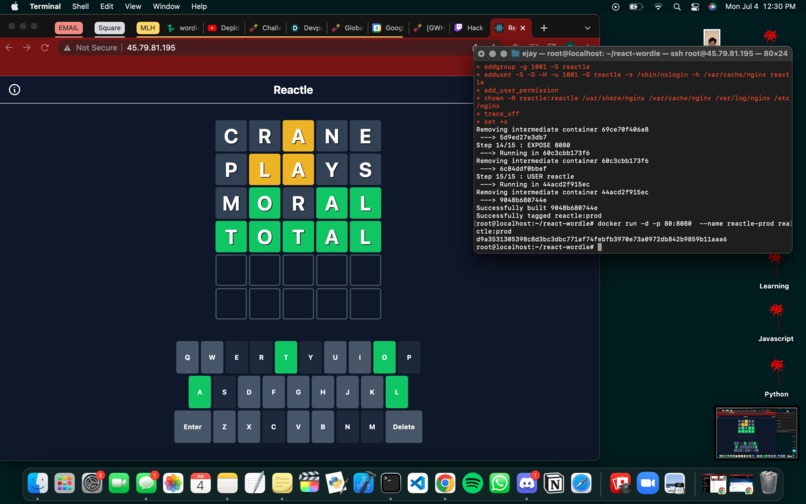Image resolution: width=806 pixels, height=504 pixels.
Task: Open the Apple menu
Action: tap(14, 7)
